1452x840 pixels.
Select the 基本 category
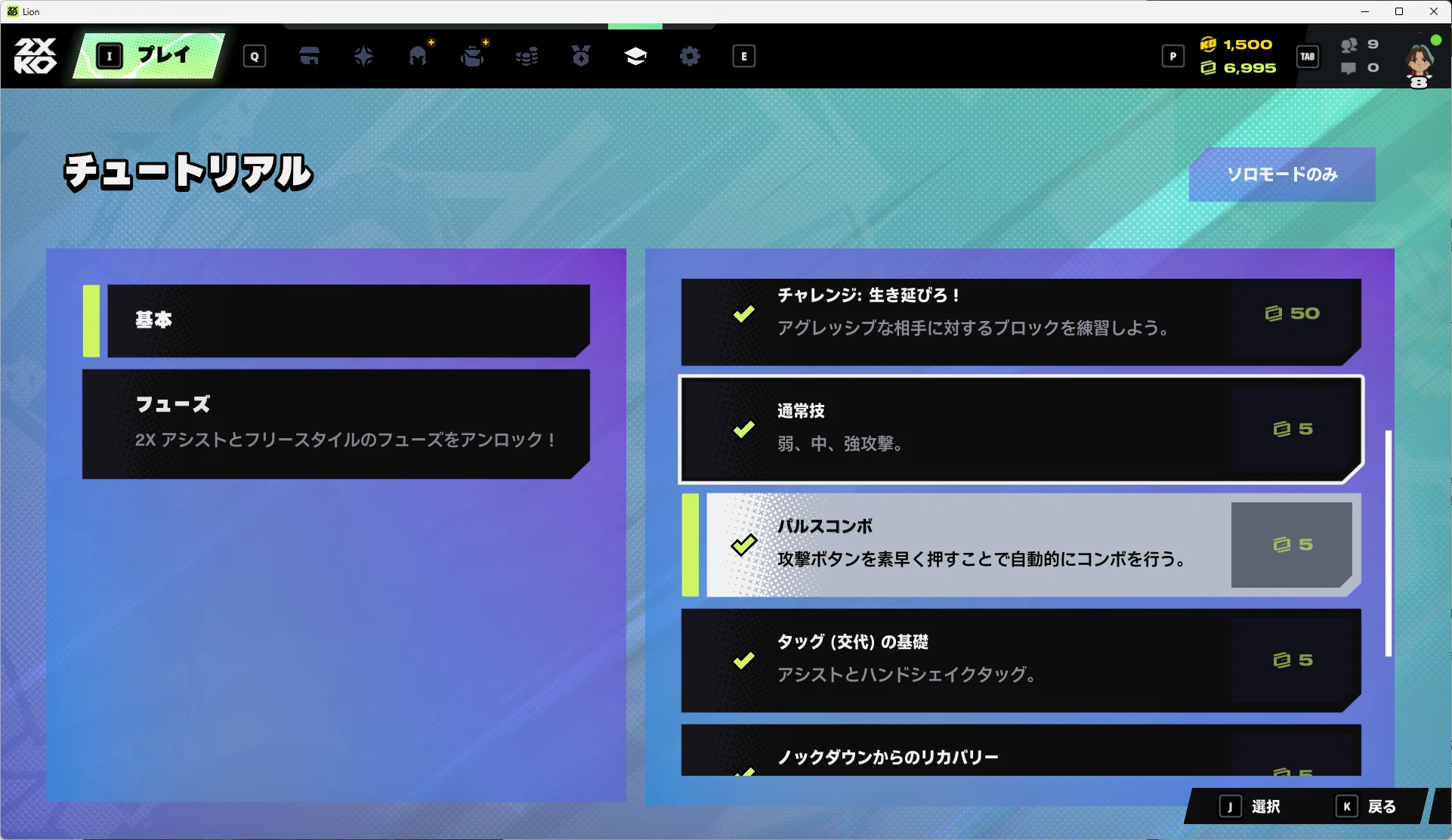337,320
